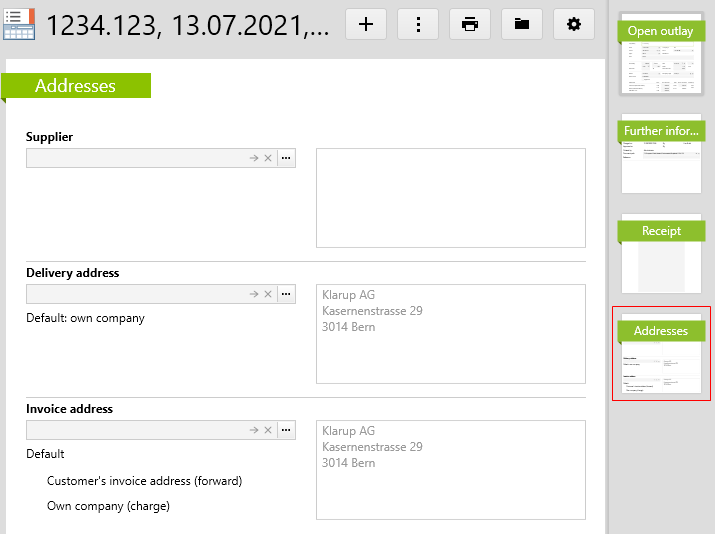Open Invoice address lookup ellipsis button

click(x=286, y=430)
